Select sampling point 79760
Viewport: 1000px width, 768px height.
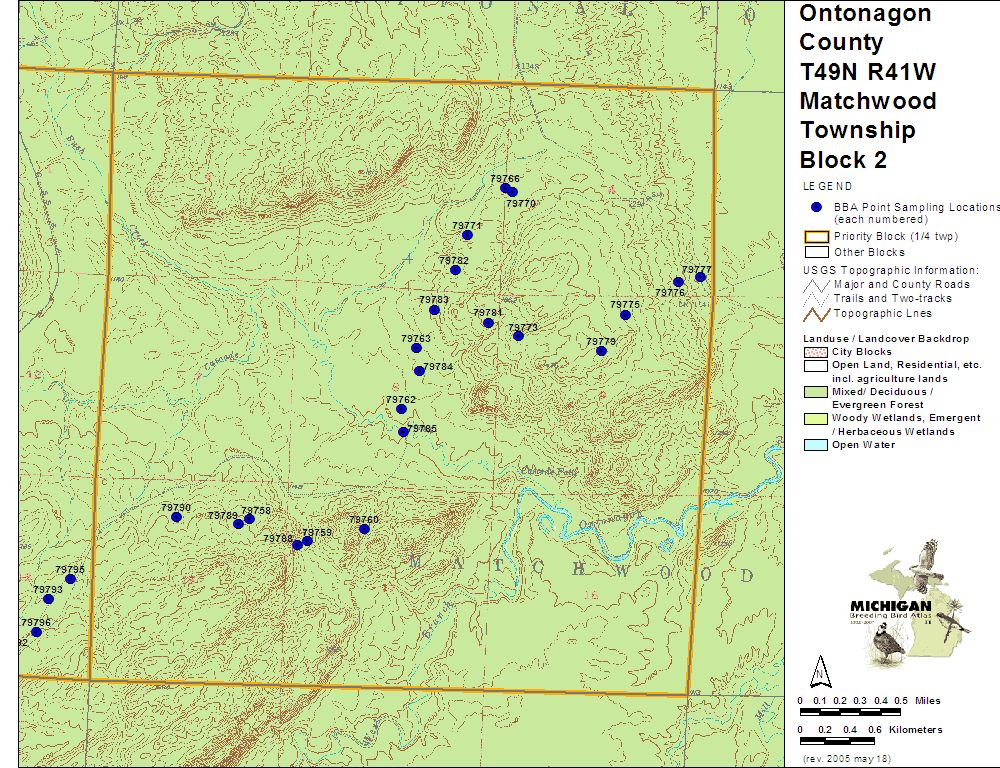(364, 528)
